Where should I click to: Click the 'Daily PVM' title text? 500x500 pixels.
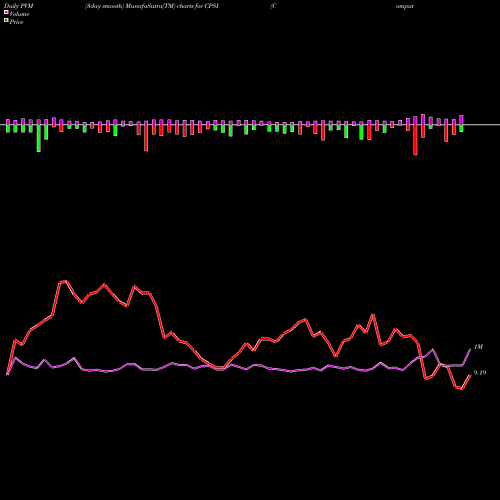click(19, 6)
